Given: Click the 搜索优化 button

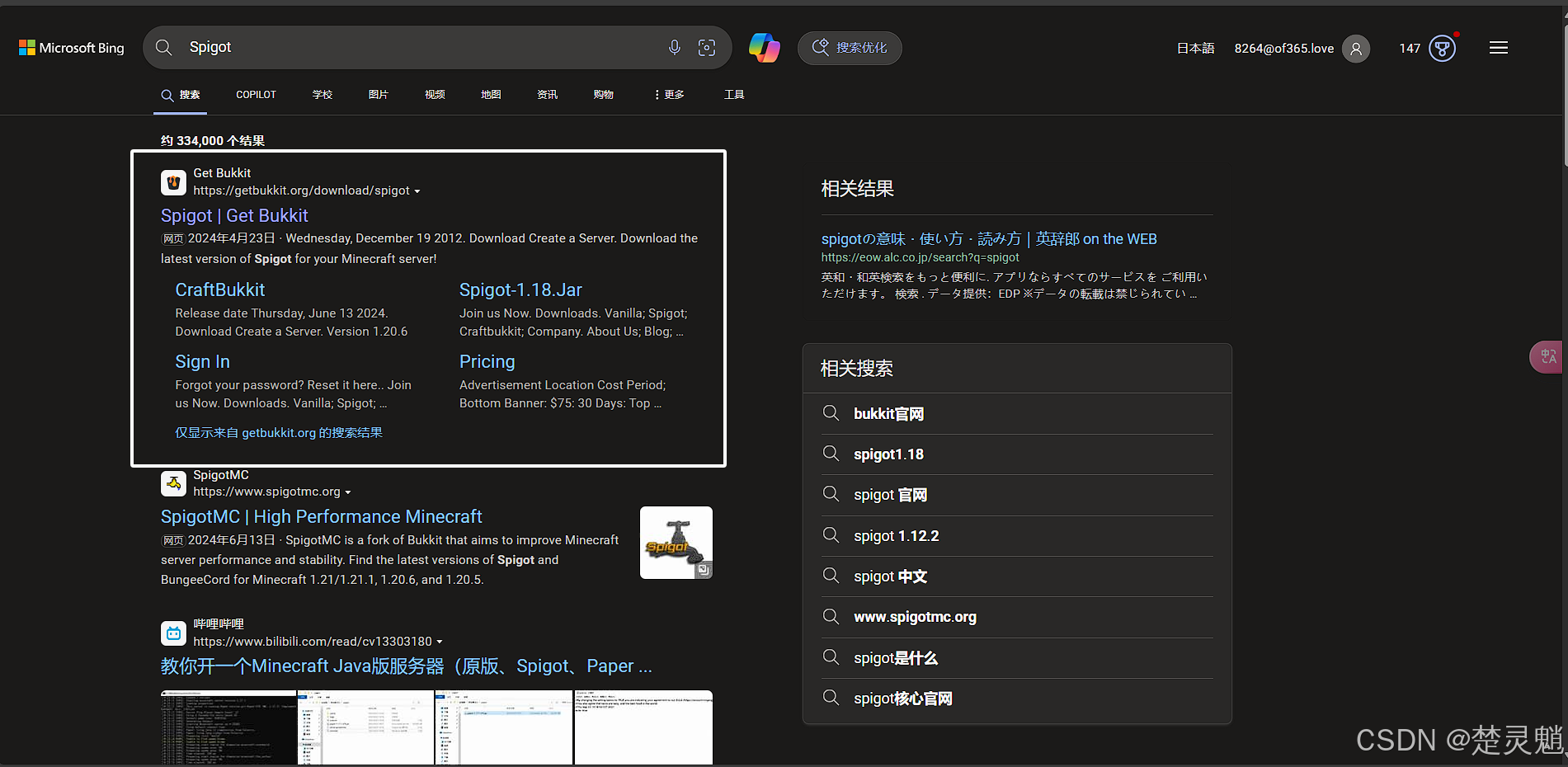Looking at the screenshot, I should click(x=850, y=48).
